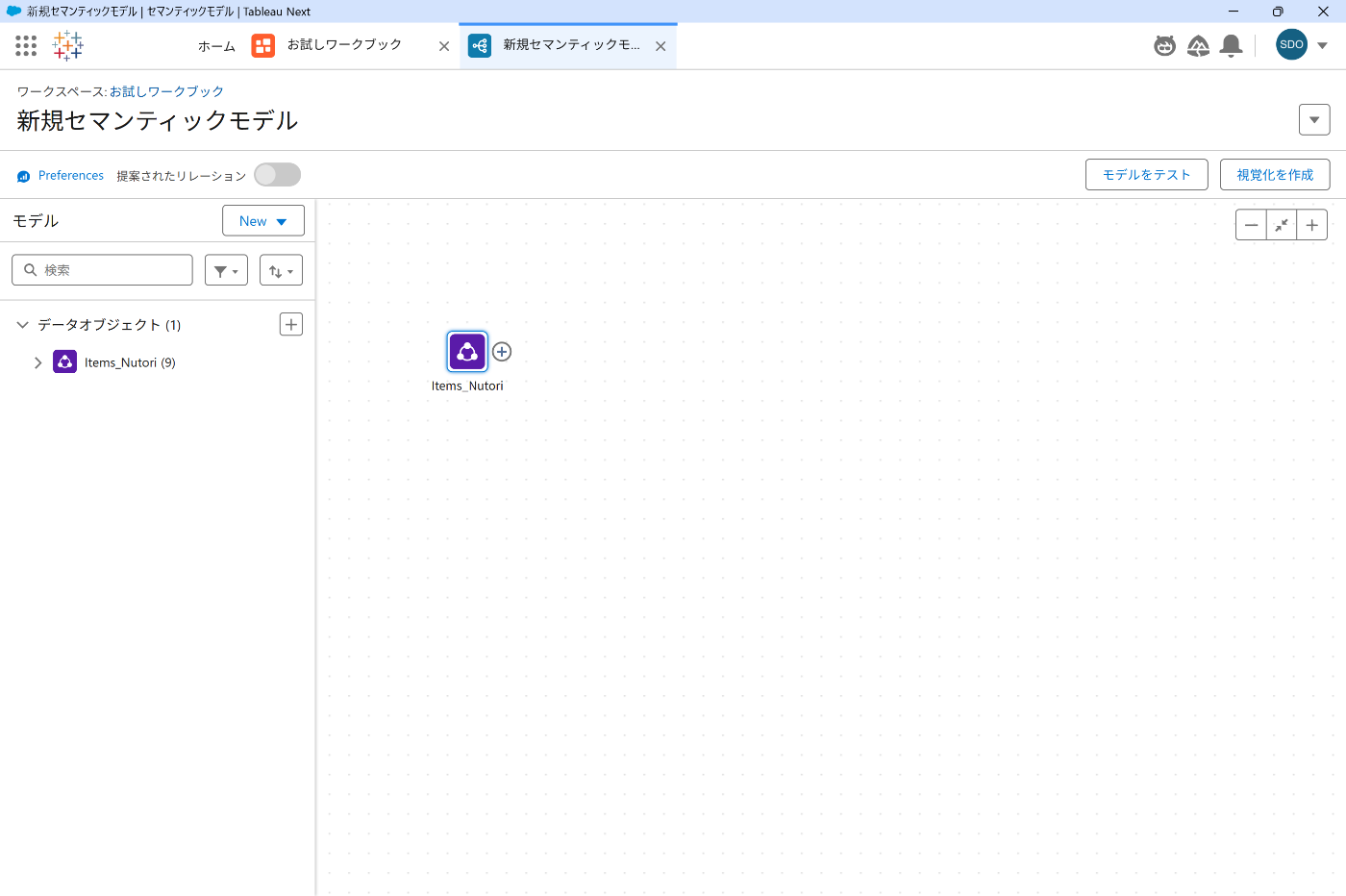1346x896 pixels.
Task: Click the モデルをテスト button
Action: pos(1147,175)
